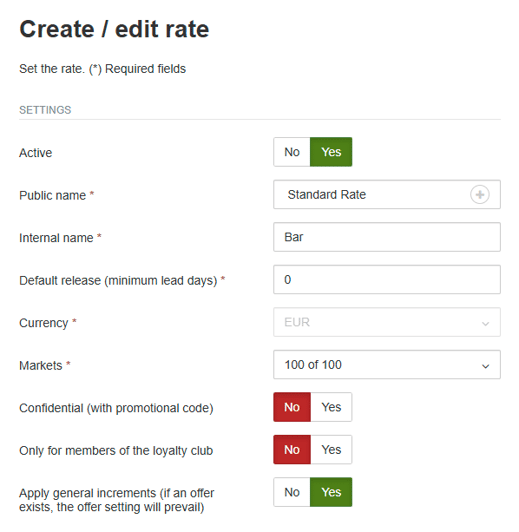
Task: Set Confidential with promotional code to Yes
Action: click(331, 407)
